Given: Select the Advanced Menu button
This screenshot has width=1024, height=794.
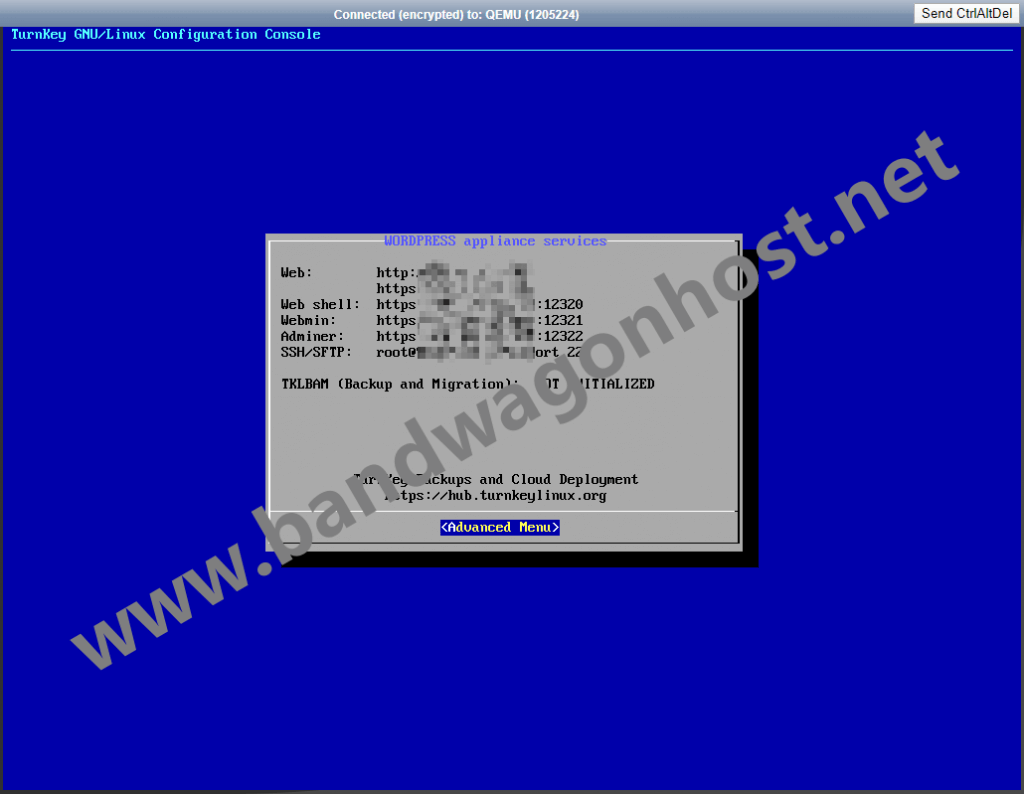Looking at the screenshot, I should pos(500,527).
